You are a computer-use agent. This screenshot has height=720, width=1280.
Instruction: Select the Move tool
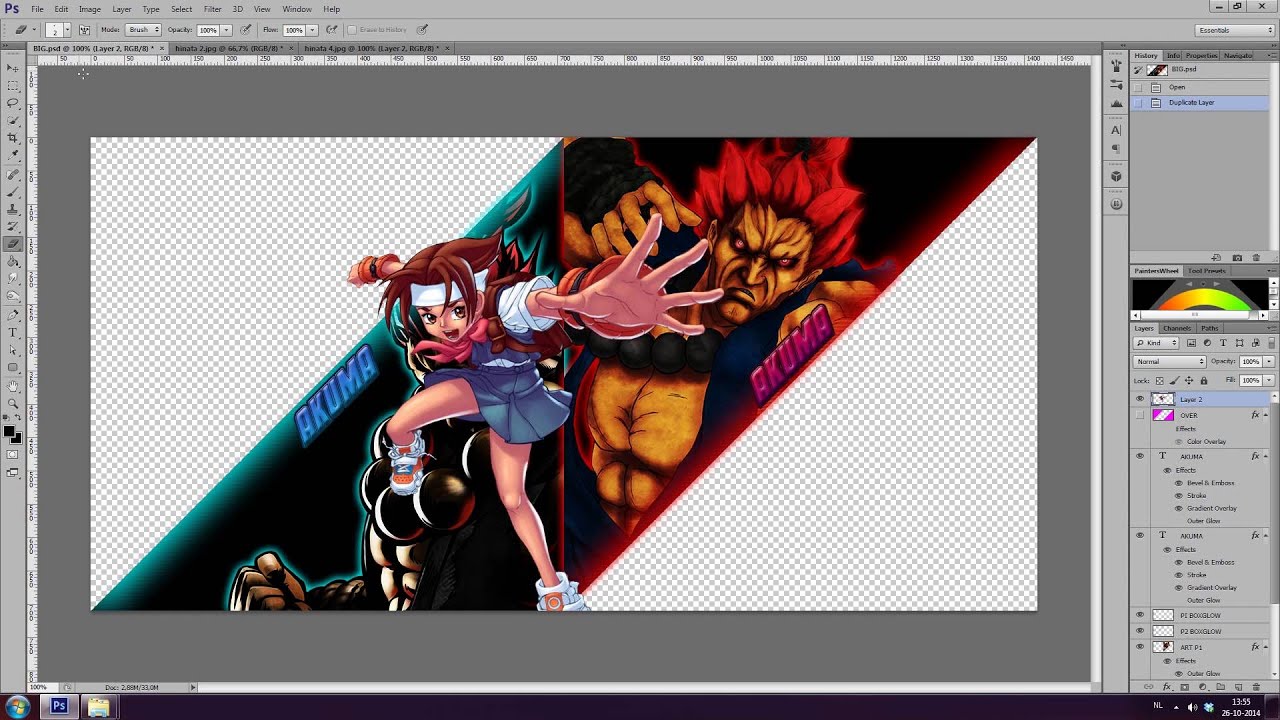coord(13,68)
